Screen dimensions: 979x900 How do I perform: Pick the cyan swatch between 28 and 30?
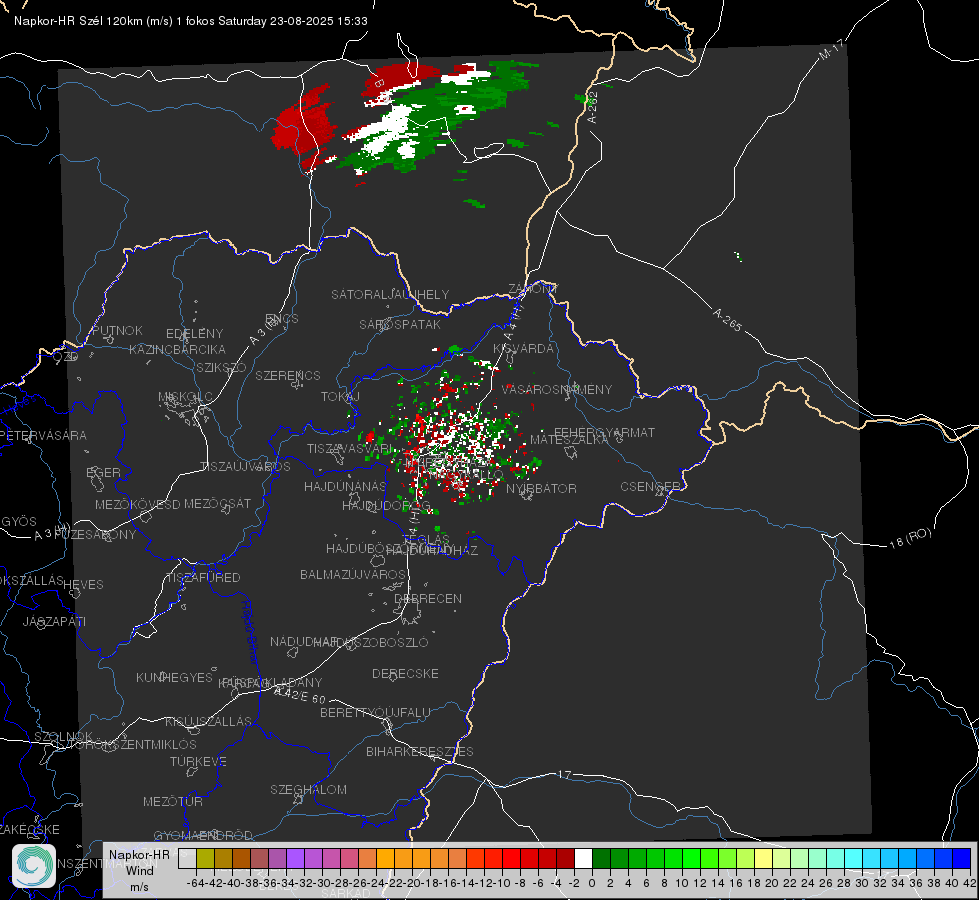(x=854, y=859)
